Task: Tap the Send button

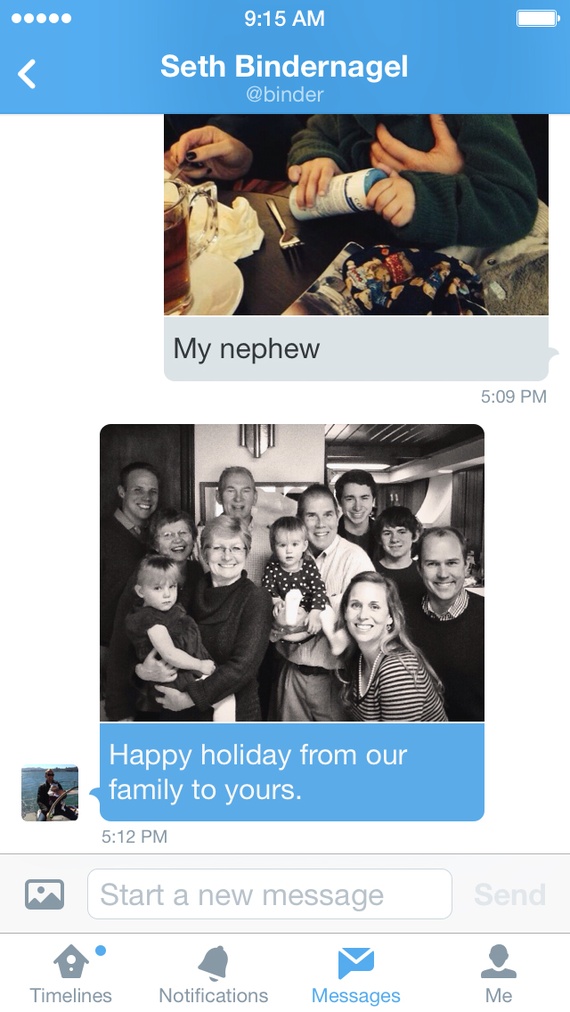Action: 510,895
